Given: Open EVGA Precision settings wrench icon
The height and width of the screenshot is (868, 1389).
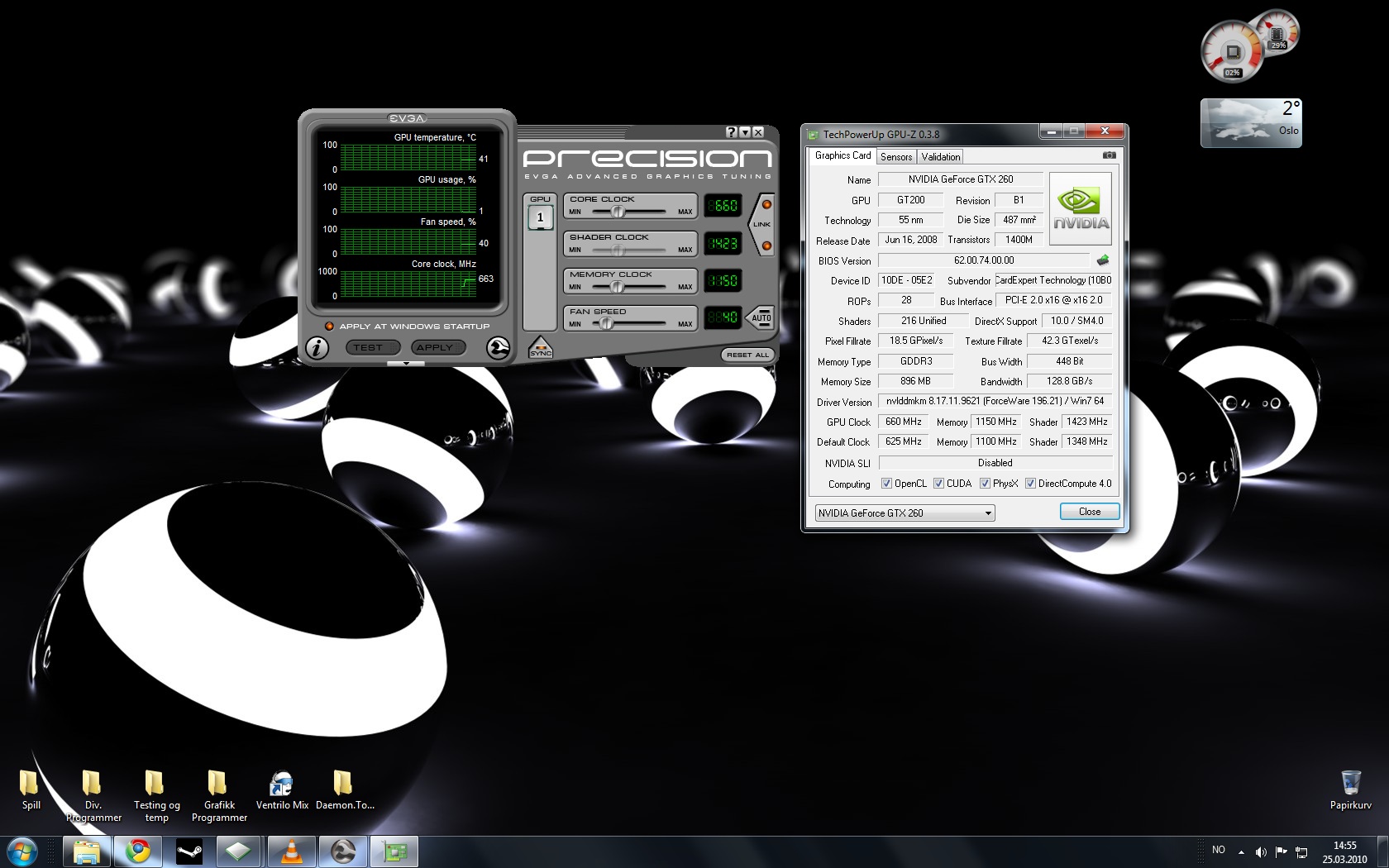Looking at the screenshot, I should [x=498, y=348].
